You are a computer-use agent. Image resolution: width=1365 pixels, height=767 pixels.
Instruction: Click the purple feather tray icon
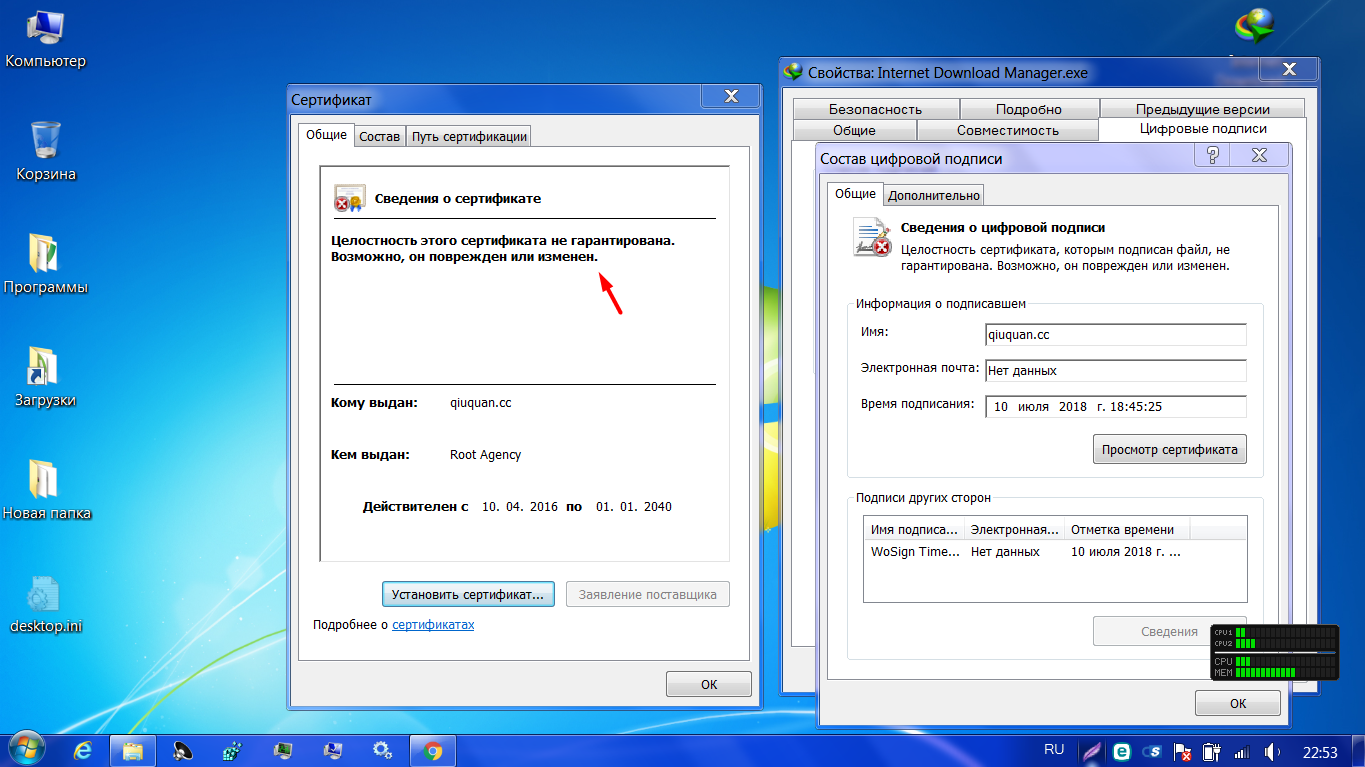pos(1093,750)
